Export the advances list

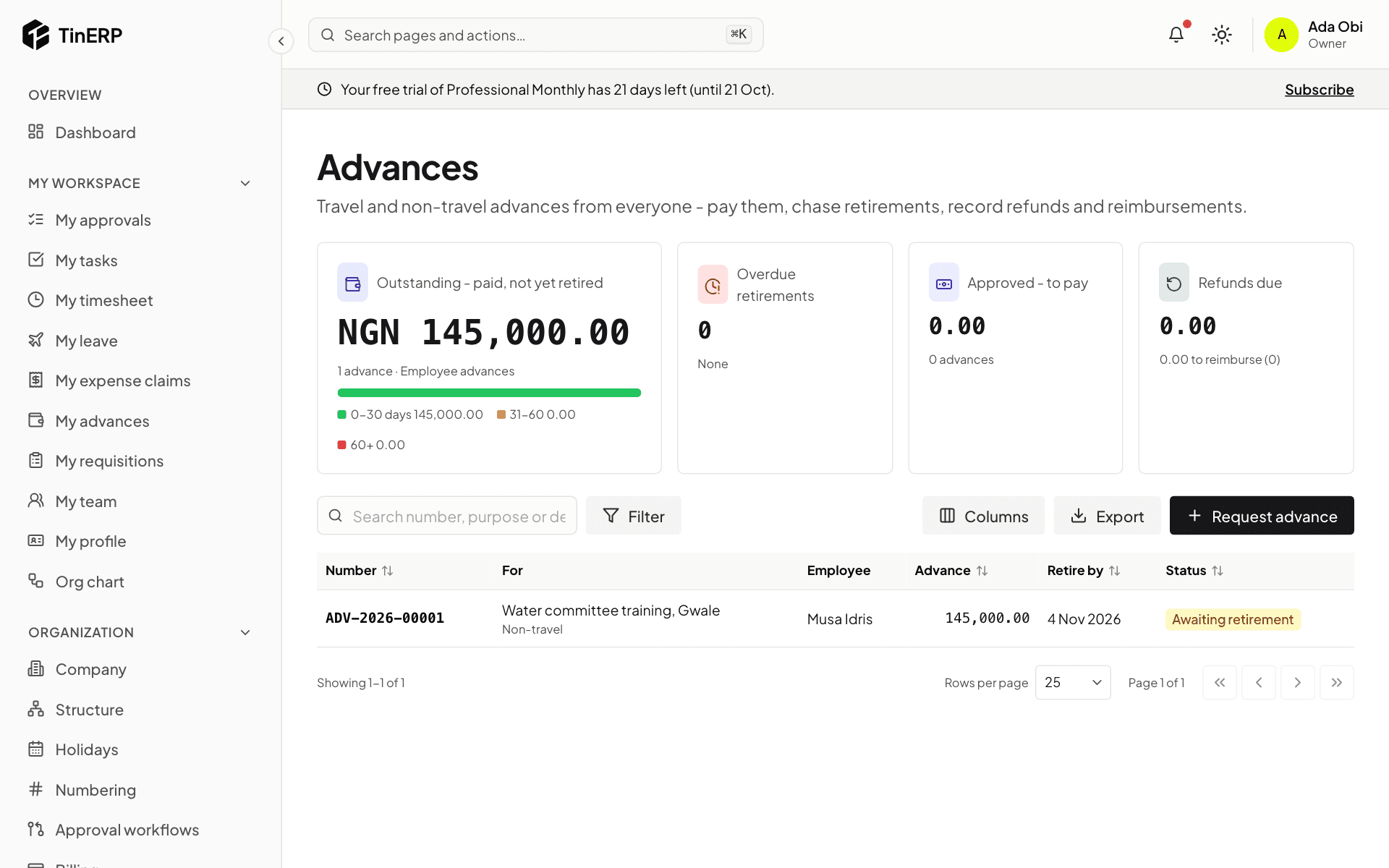tap(1107, 516)
